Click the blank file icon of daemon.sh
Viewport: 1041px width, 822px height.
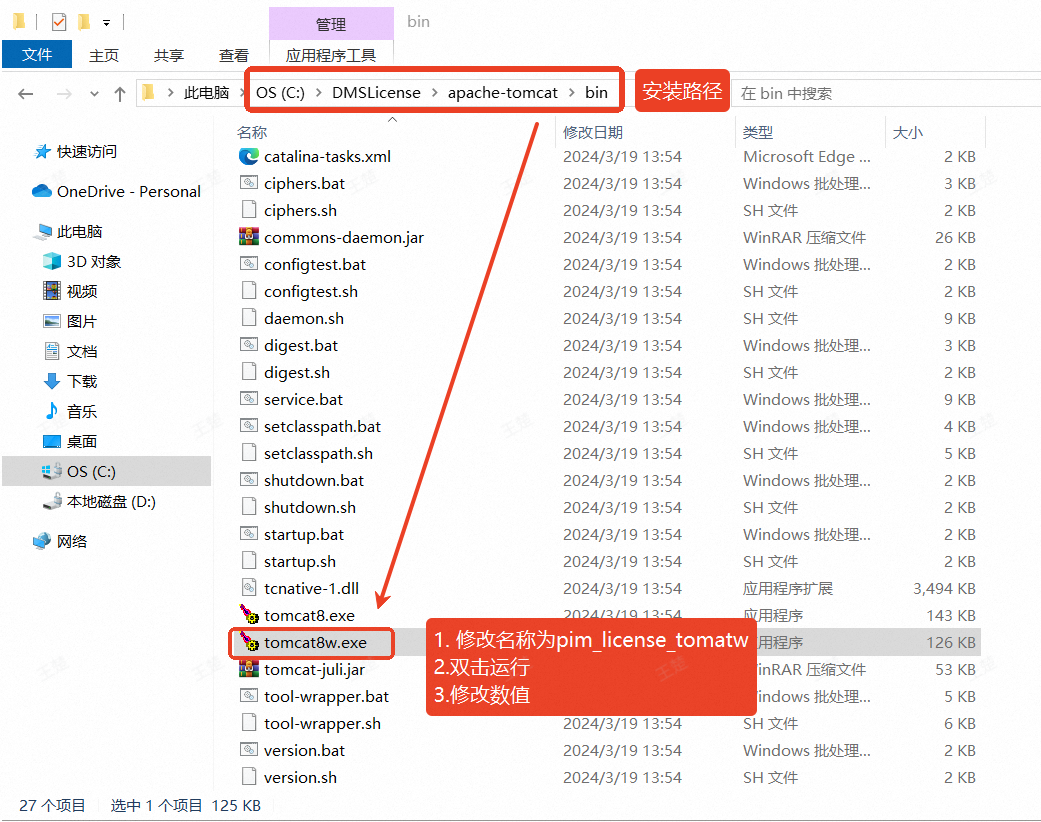pyautogui.click(x=249, y=317)
